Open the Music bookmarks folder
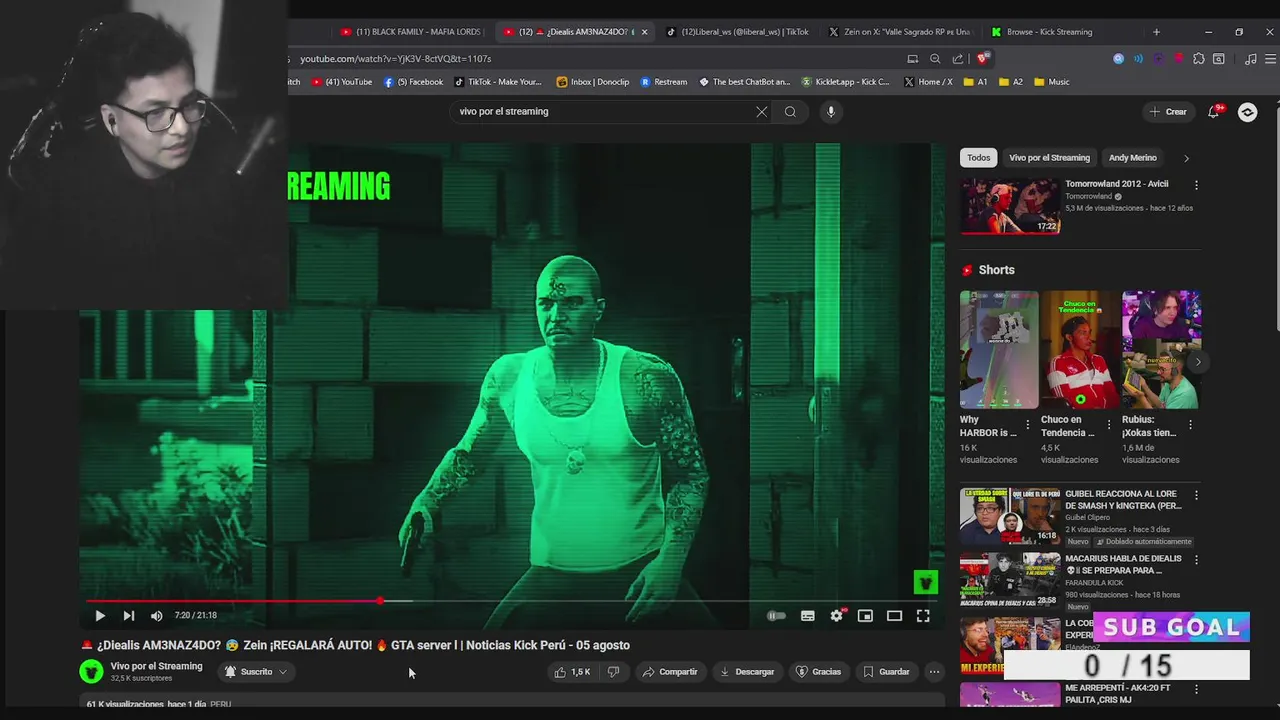The height and width of the screenshot is (720, 1280). [1052, 82]
